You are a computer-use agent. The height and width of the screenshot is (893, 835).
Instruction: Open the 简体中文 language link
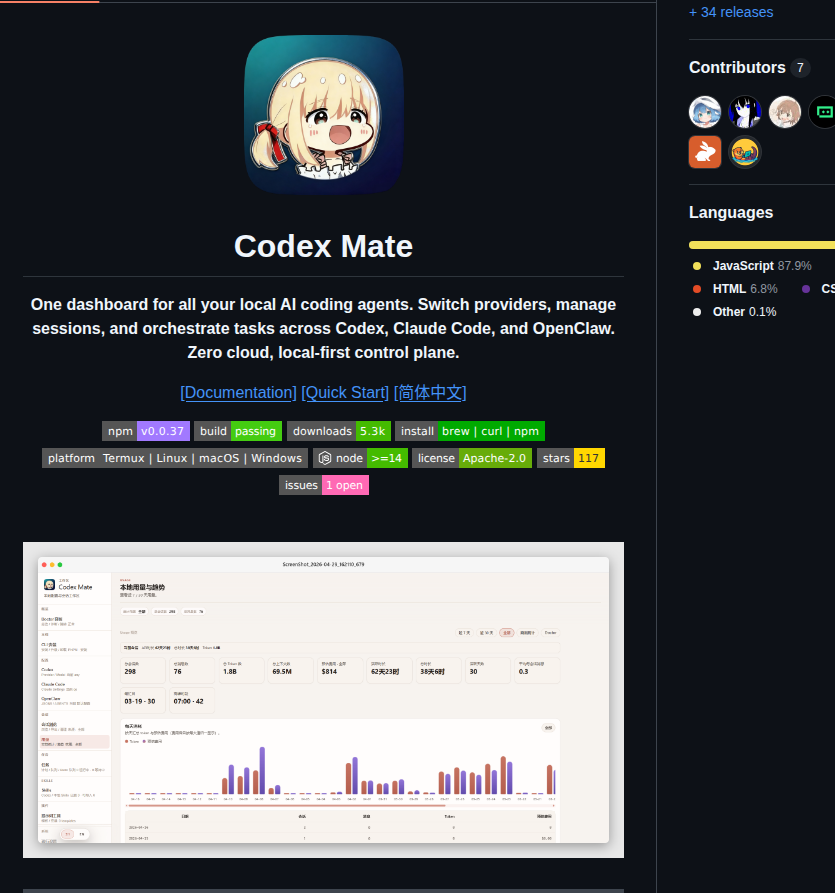[430, 392]
